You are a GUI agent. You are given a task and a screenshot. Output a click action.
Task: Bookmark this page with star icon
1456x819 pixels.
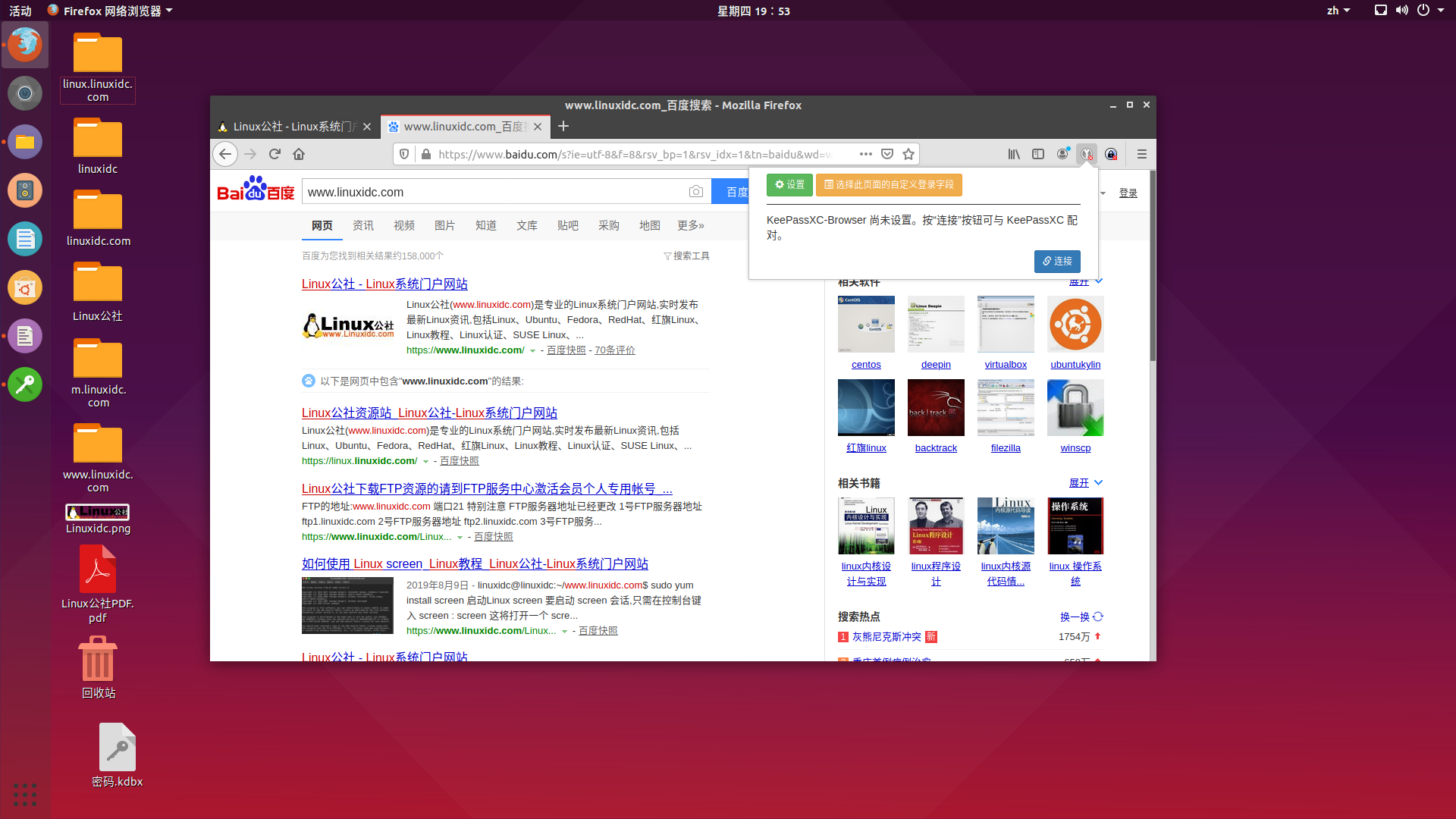click(x=908, y=154)
